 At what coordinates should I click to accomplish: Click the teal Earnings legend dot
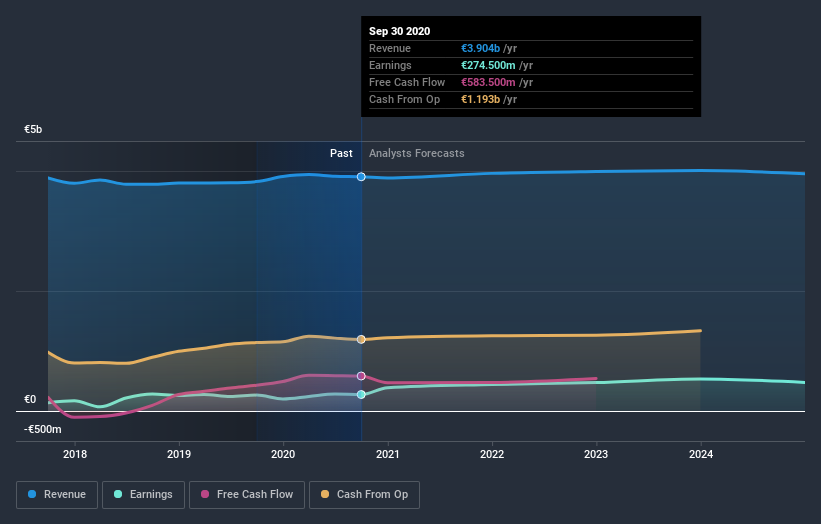pos(118,494)
